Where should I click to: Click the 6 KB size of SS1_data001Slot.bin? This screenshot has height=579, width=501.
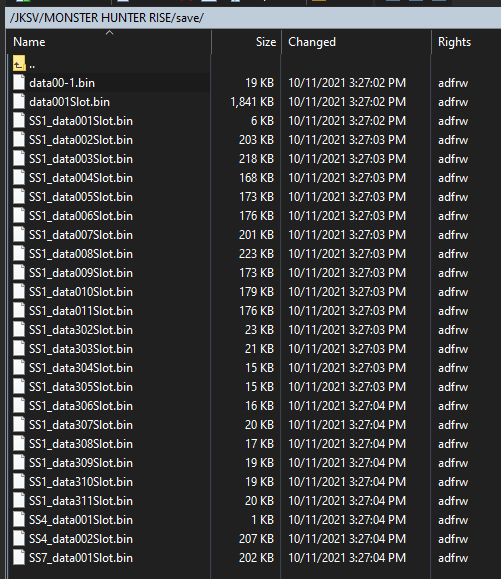262,121
